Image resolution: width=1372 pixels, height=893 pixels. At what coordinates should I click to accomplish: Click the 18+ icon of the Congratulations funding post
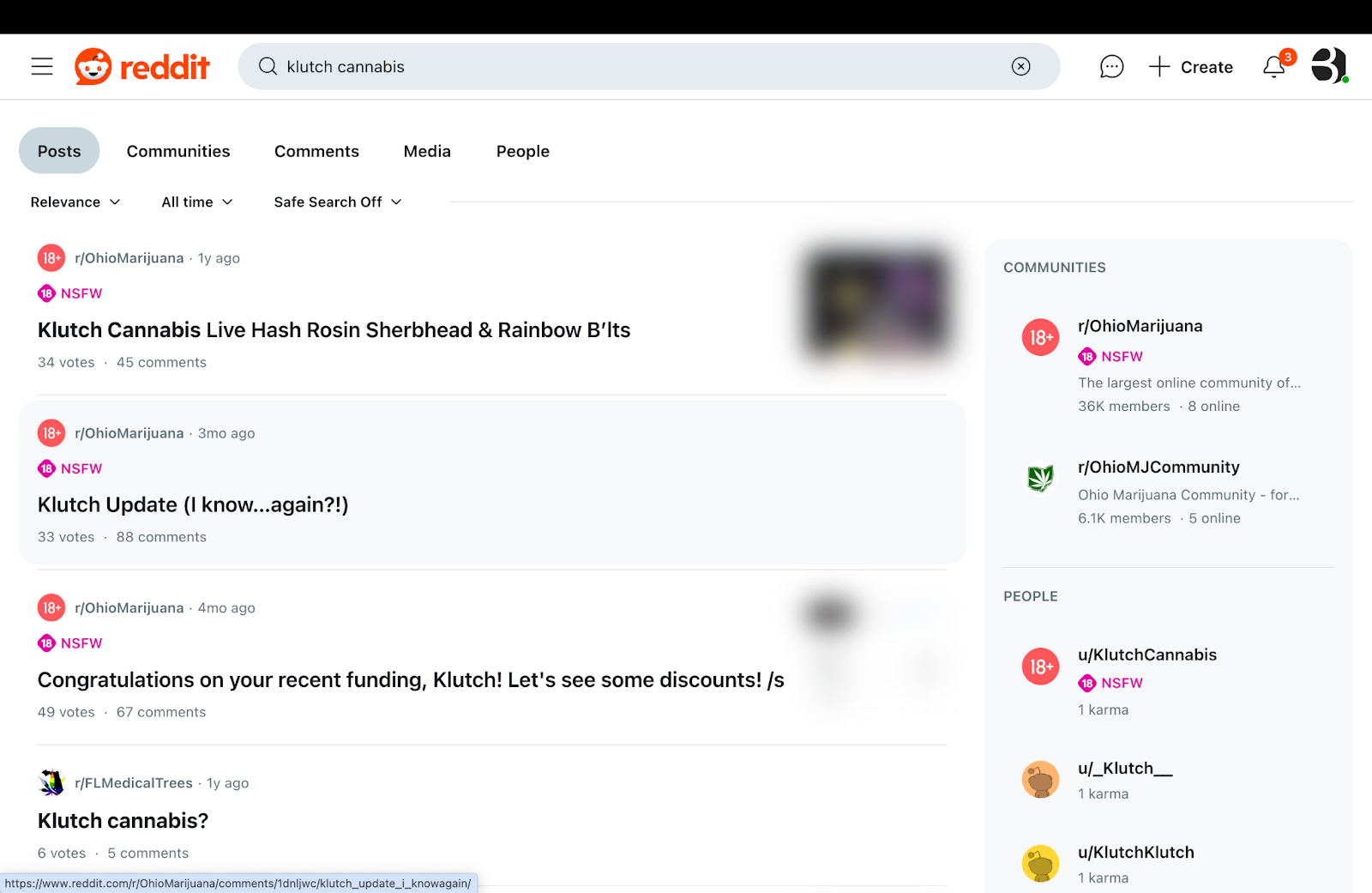[x=51, y=608]
